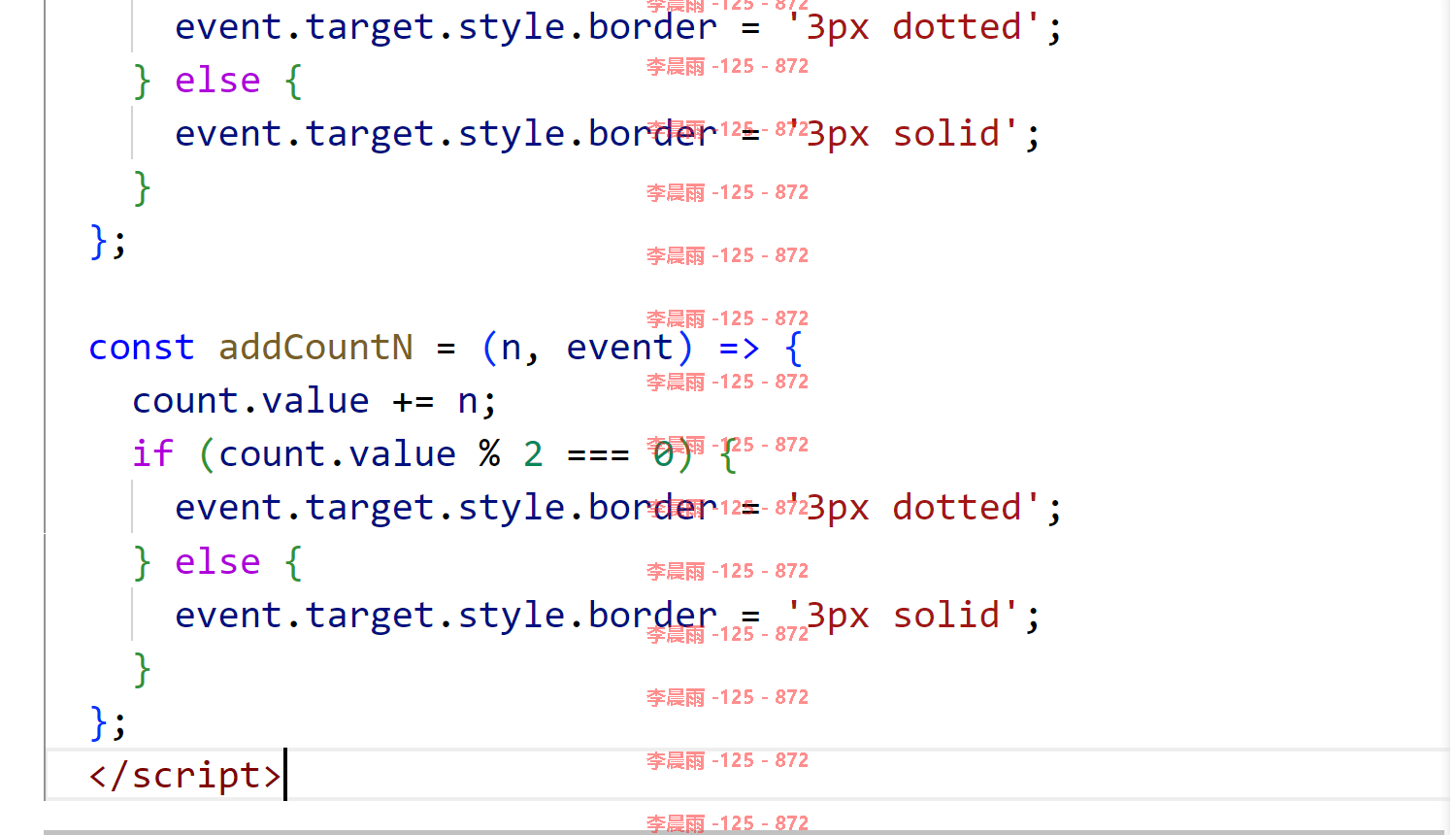Screen dimensions: 1456x835
Task: Click the '===' strict equality operator
Action: (598, 453)
